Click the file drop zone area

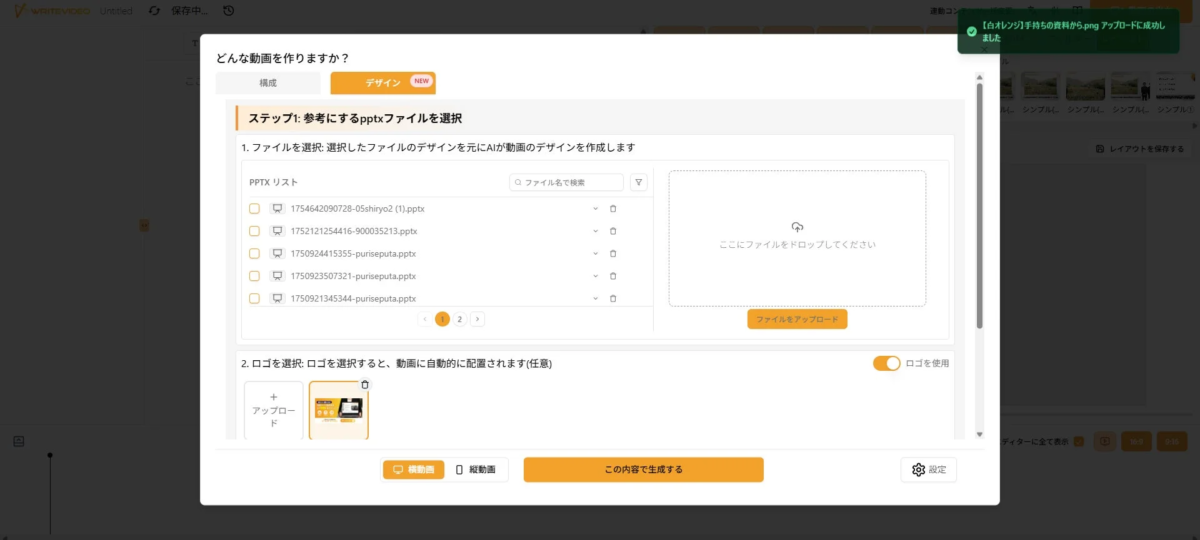click(797, 238)
